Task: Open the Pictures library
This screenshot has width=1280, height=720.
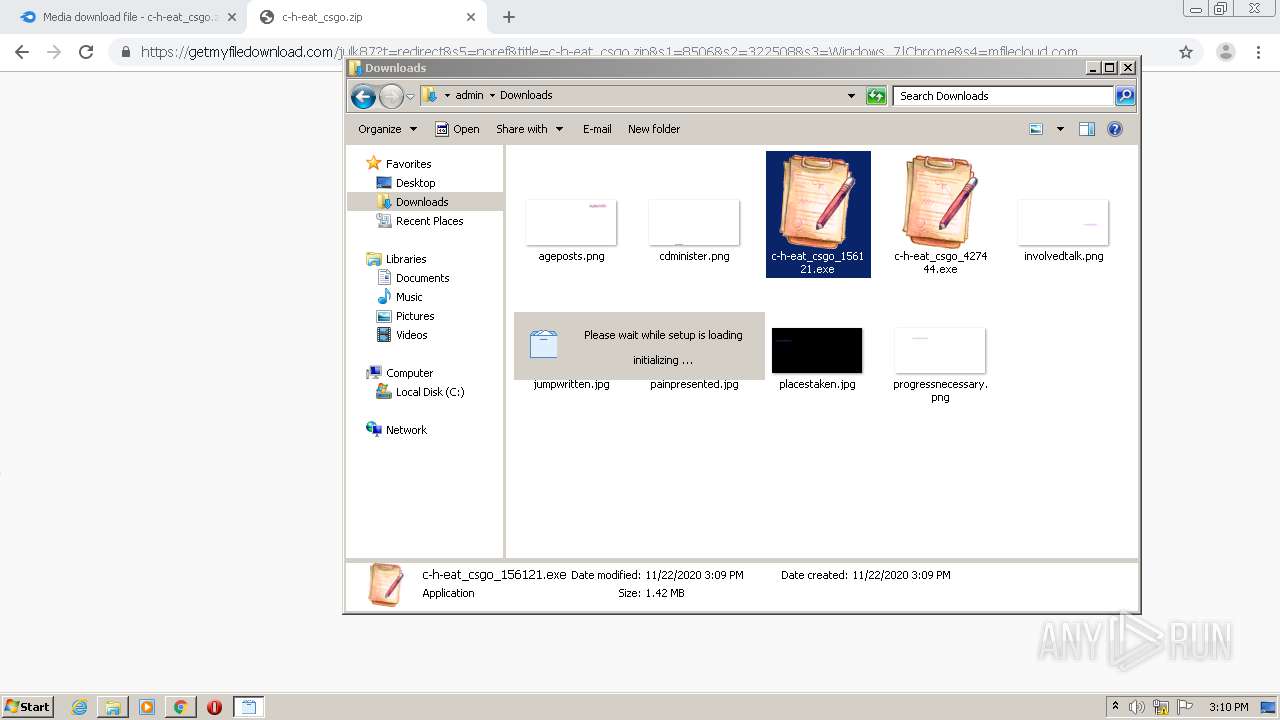Action: pyautogui.click(x=405, y=316)
